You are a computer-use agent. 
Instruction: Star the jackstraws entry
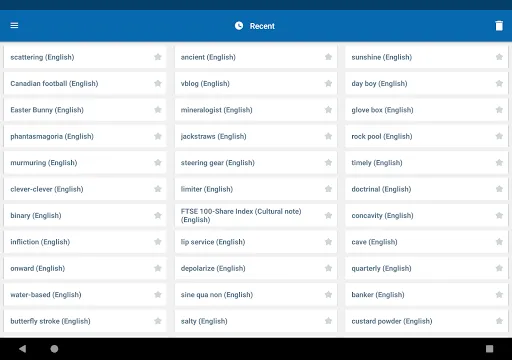click(328, 136)
